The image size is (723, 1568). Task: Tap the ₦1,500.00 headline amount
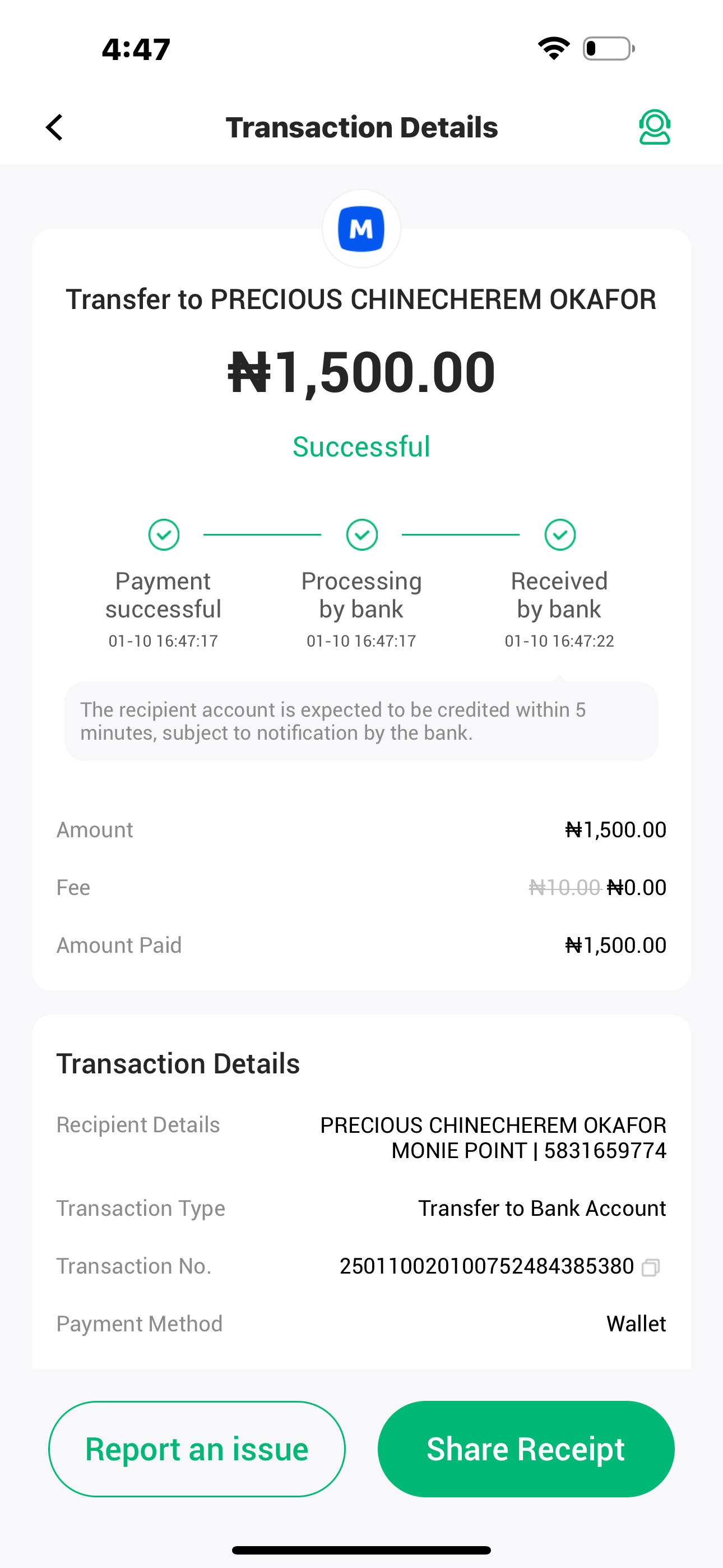pyautogui.click(x=361, y=372)
